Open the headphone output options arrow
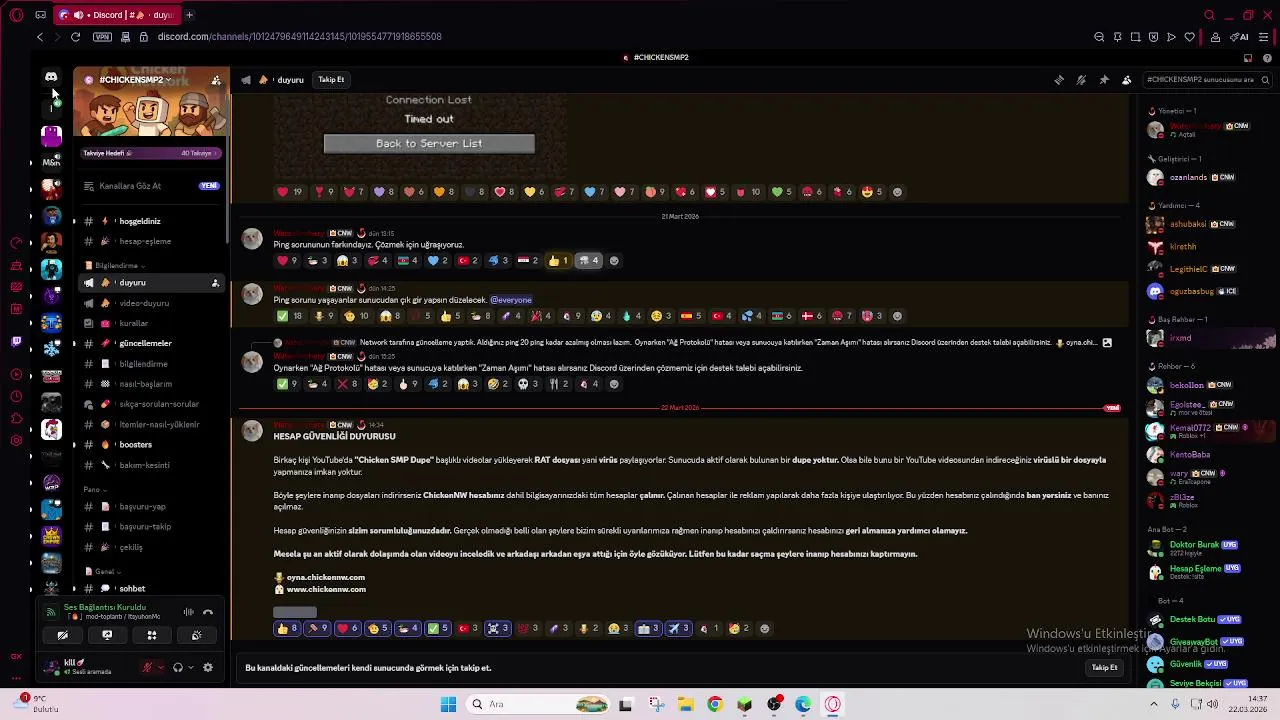Viewport: 1280px width, 720px height. point(190,667)
